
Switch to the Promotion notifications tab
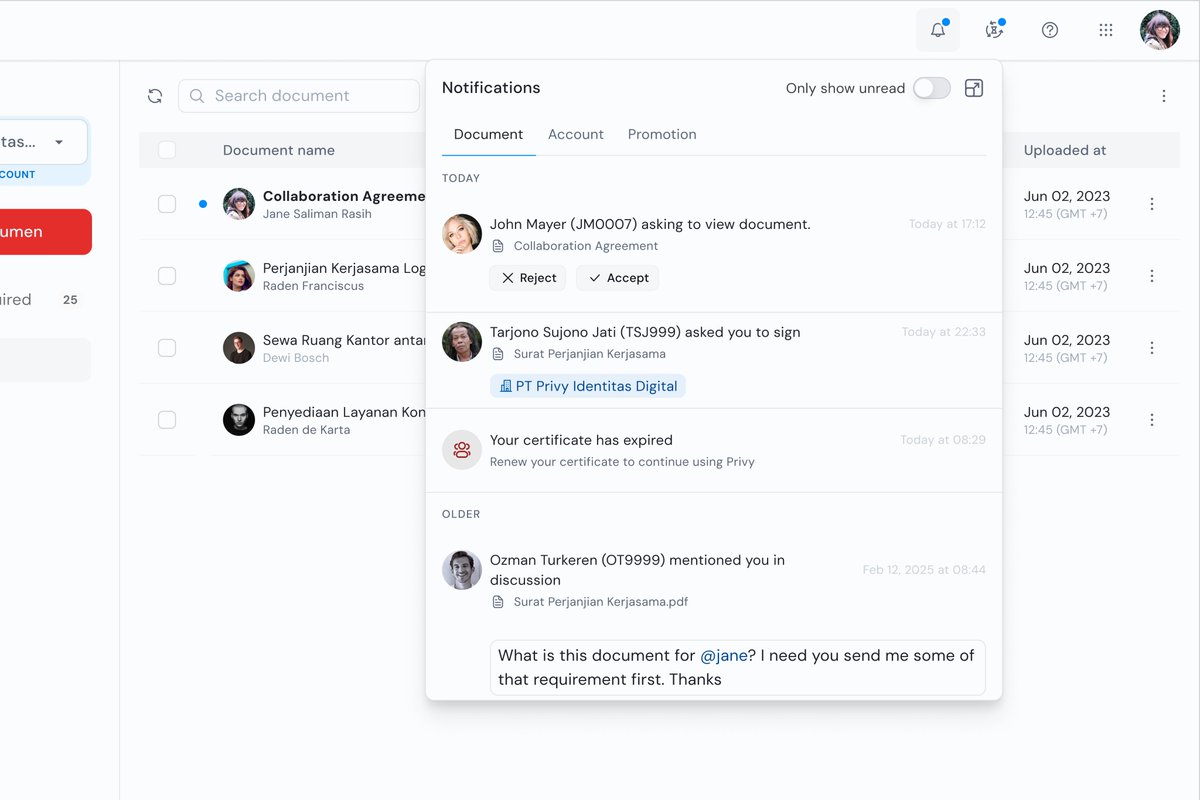coord(662,134)
